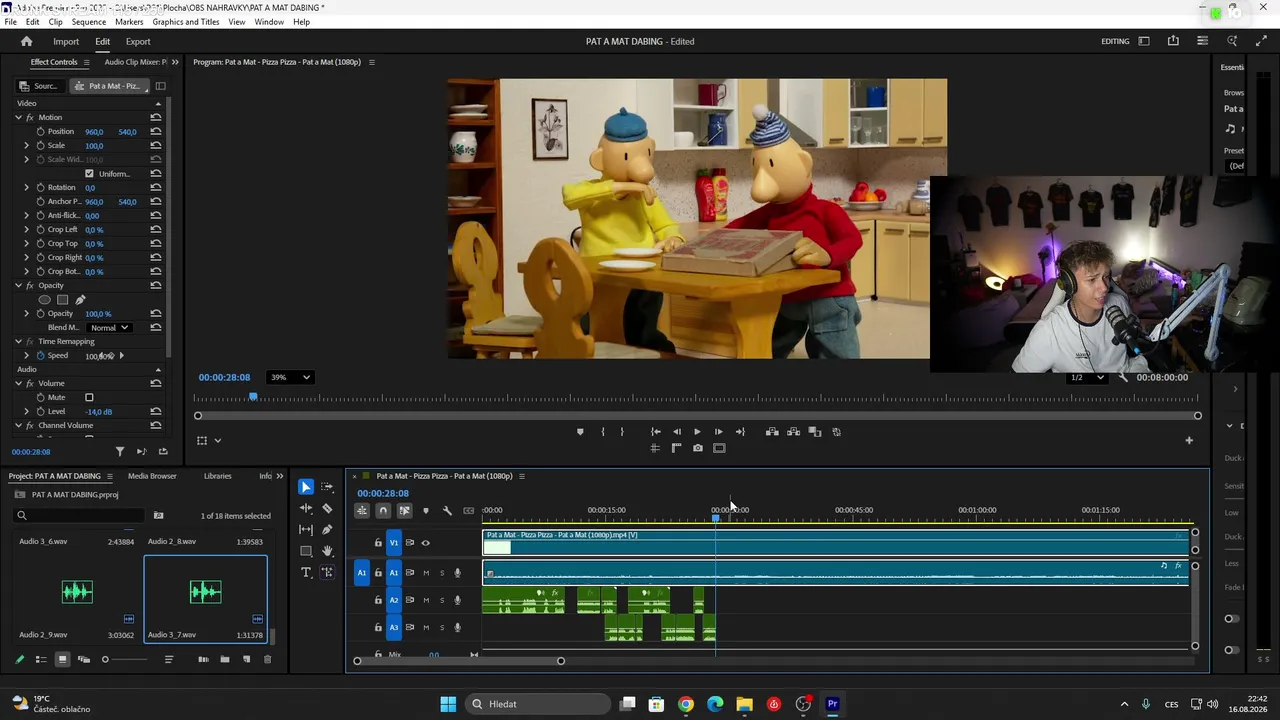Click the Show Rulers icon in Program monitor
Screen dimensions: 1280x720
pos(676,448)
